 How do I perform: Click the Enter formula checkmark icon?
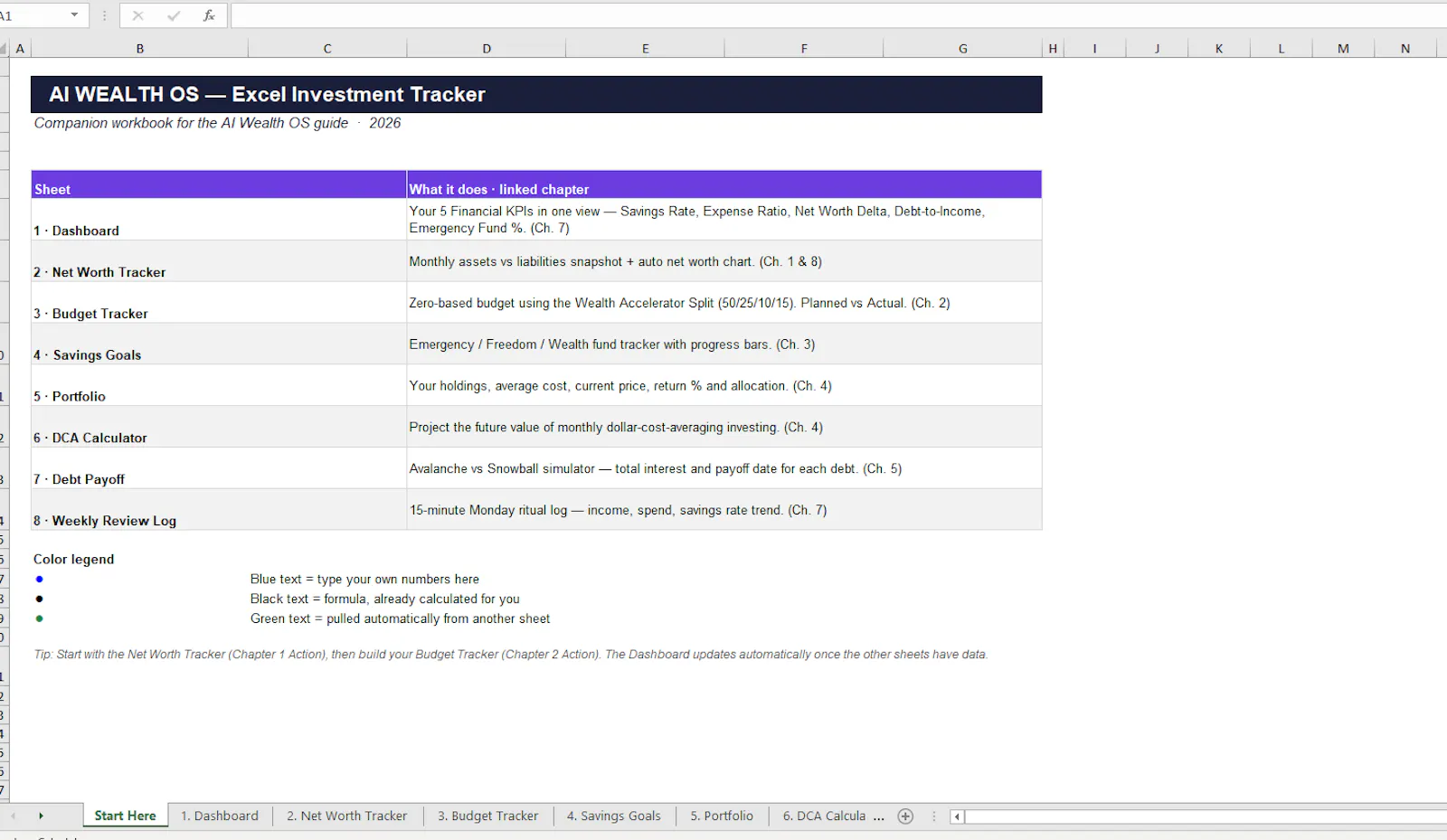174,15
